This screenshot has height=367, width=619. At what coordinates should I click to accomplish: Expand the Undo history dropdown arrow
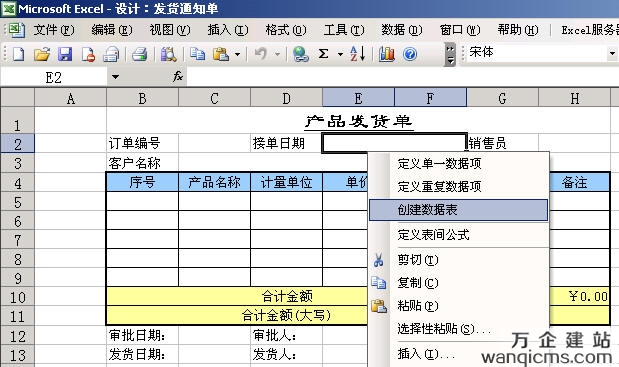pyautogui.click(x=278, y=54)
